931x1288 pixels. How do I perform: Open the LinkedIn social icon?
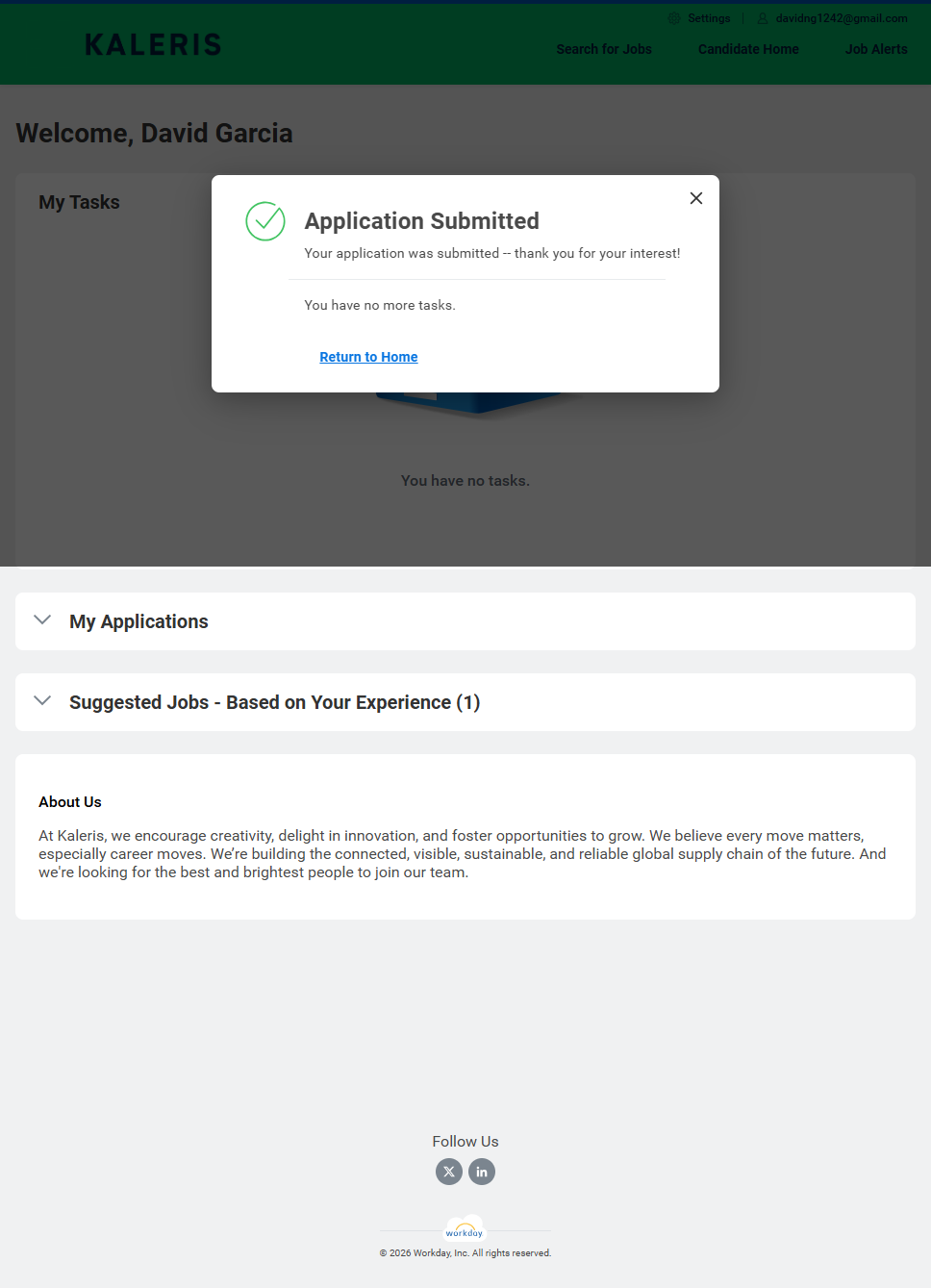482,1172
